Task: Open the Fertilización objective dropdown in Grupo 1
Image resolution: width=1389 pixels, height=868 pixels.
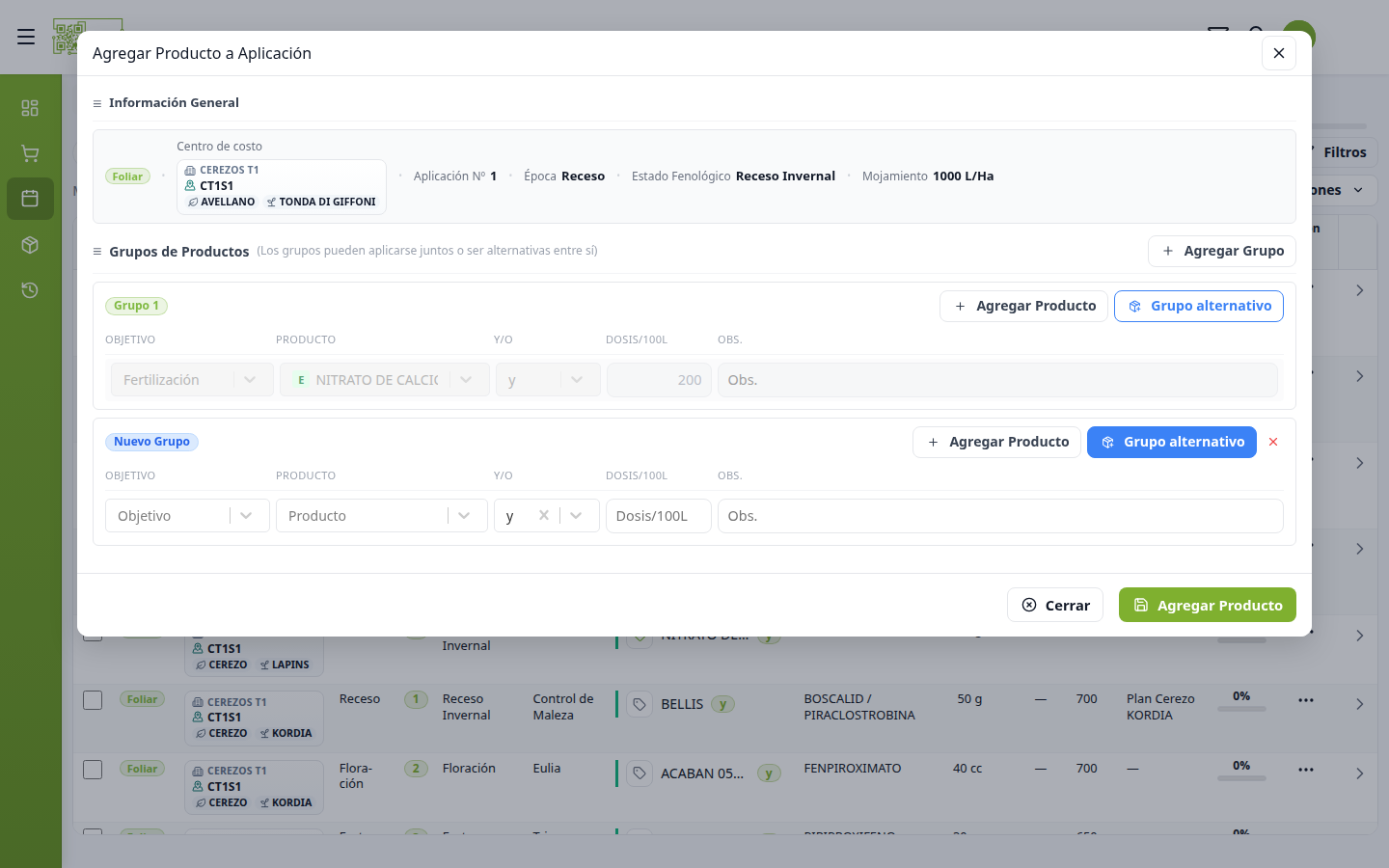Action: [192, 380]
